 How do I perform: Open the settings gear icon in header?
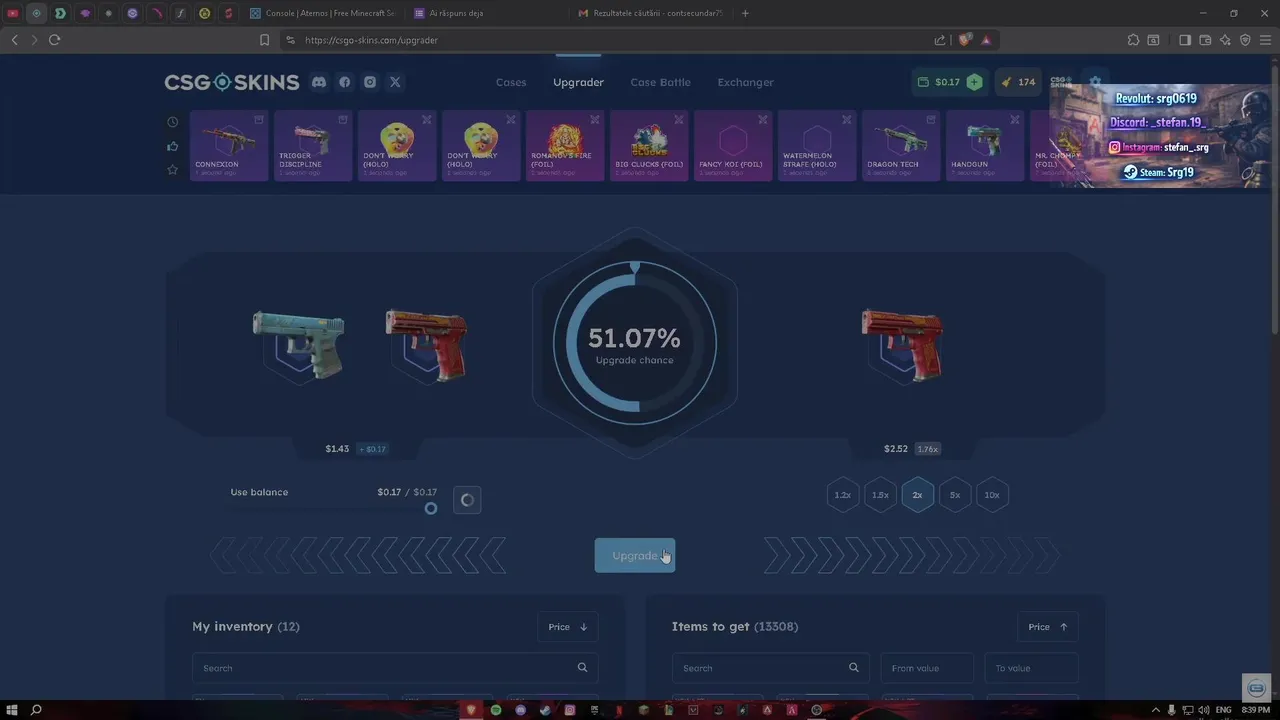pos(1095,82)
